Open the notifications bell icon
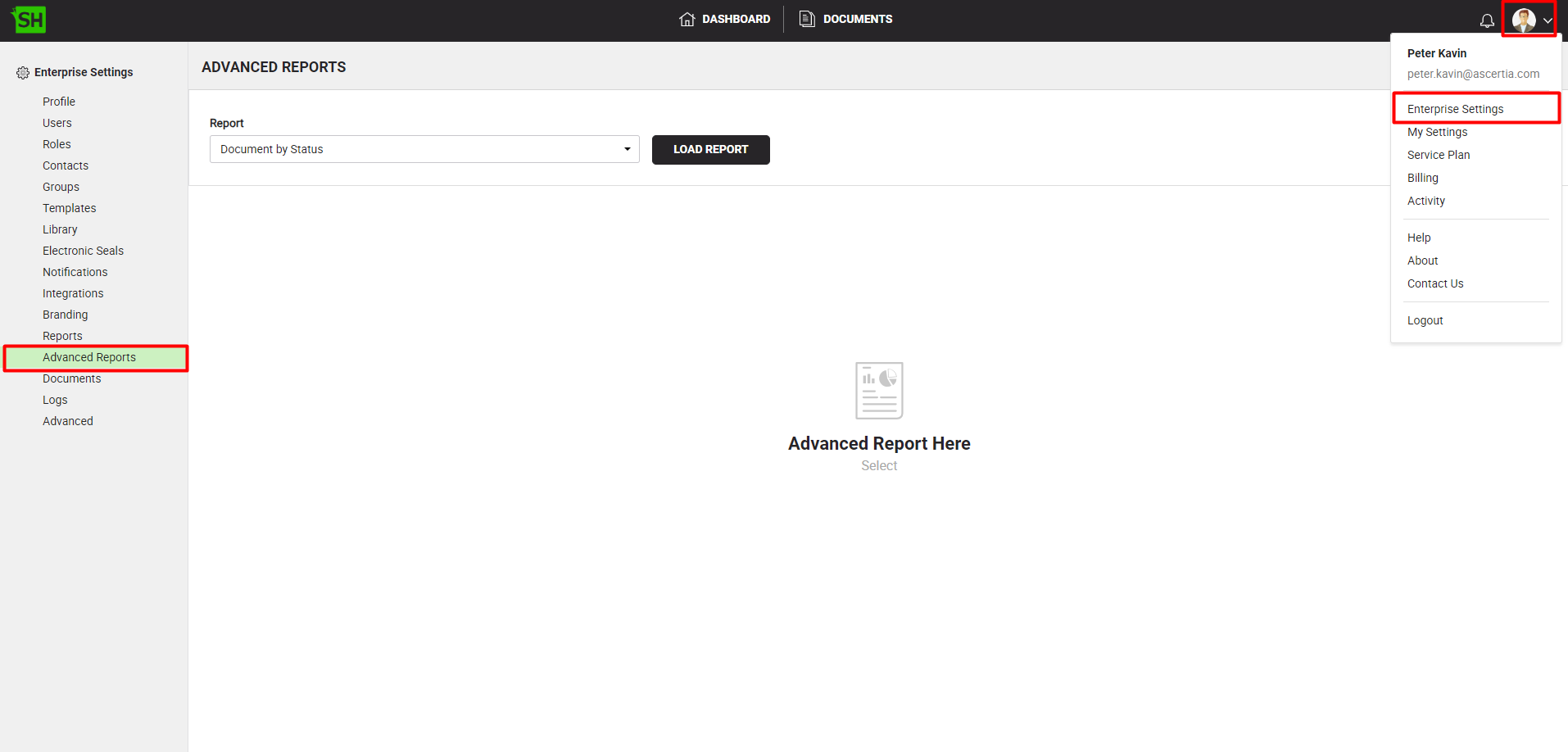Screen dimensions: 1568x752 click(1487, 20)
